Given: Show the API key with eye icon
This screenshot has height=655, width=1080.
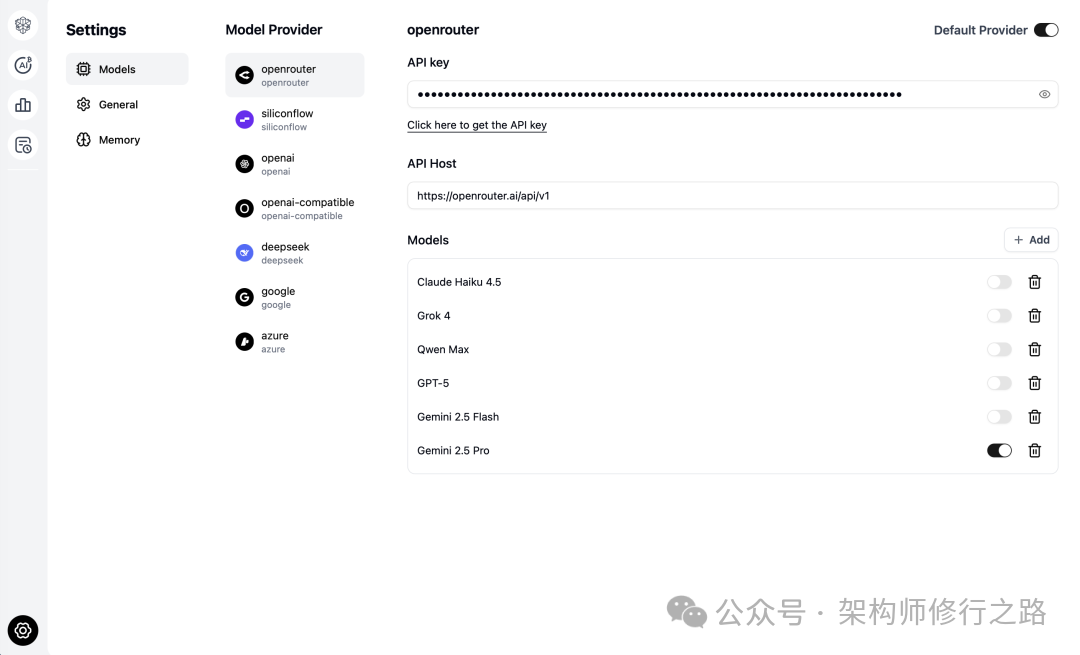Looking at the screenshot, I should 1044,95.
